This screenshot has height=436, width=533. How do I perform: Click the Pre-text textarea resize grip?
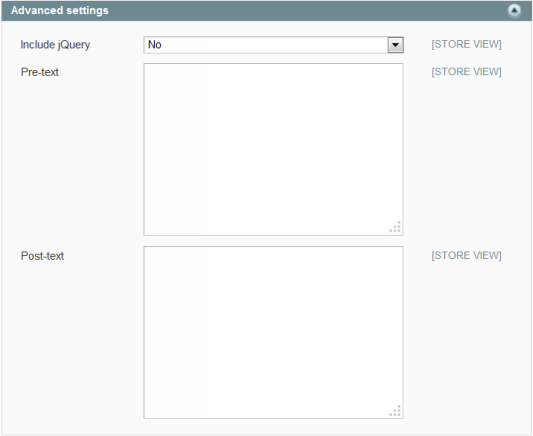[x=395, y=227]
